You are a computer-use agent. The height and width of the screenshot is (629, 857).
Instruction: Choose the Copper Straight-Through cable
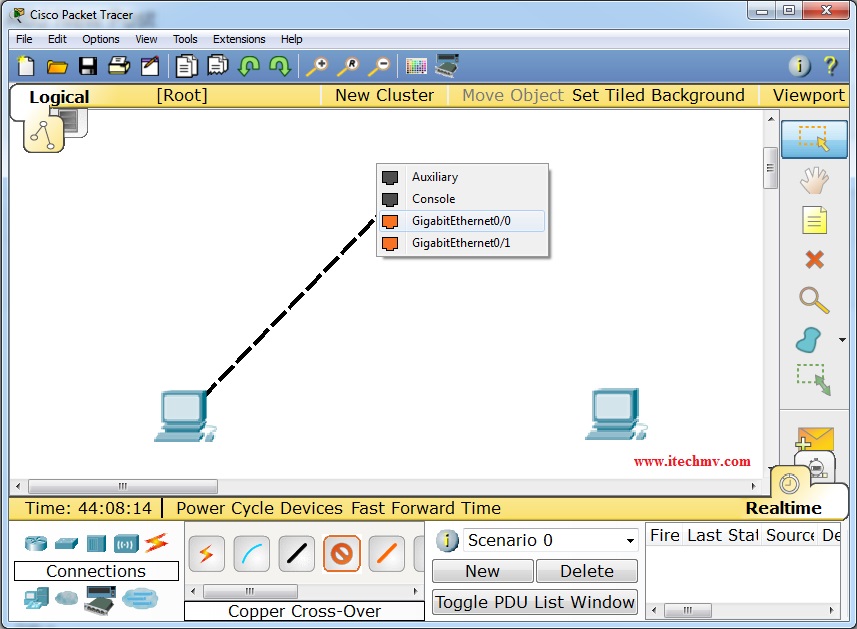[297, 554]
